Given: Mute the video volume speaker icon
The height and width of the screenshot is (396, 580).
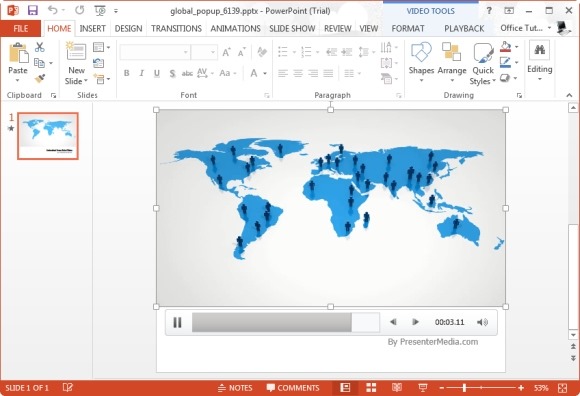Looking at the screenshot, I should [482, 322].
